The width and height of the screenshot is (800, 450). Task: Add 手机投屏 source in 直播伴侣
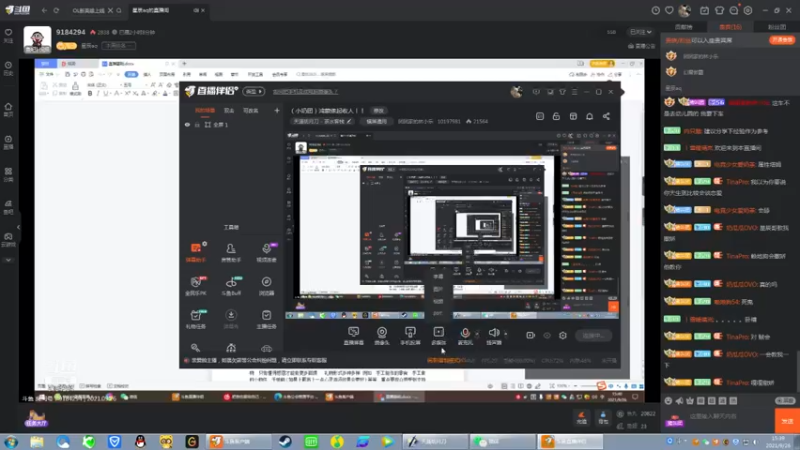point(410,336)
